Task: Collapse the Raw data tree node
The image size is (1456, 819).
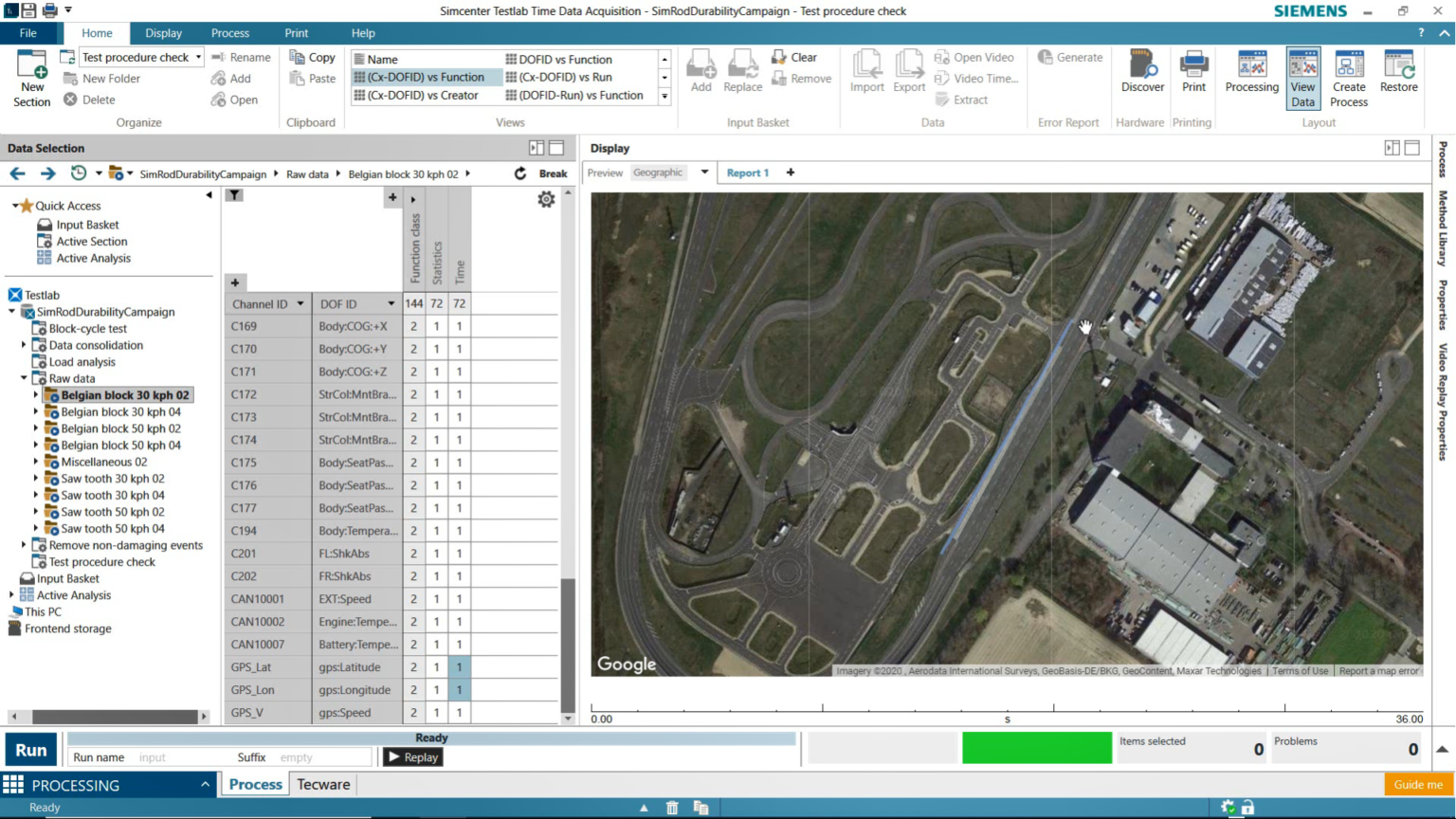Action: pos(25,378)
